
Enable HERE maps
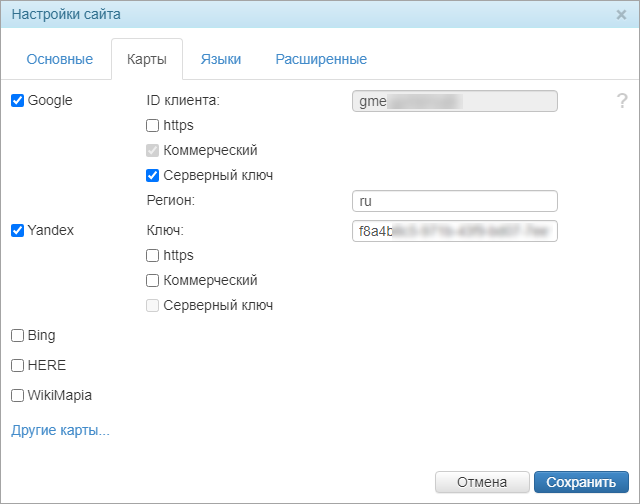coord(17,365)
